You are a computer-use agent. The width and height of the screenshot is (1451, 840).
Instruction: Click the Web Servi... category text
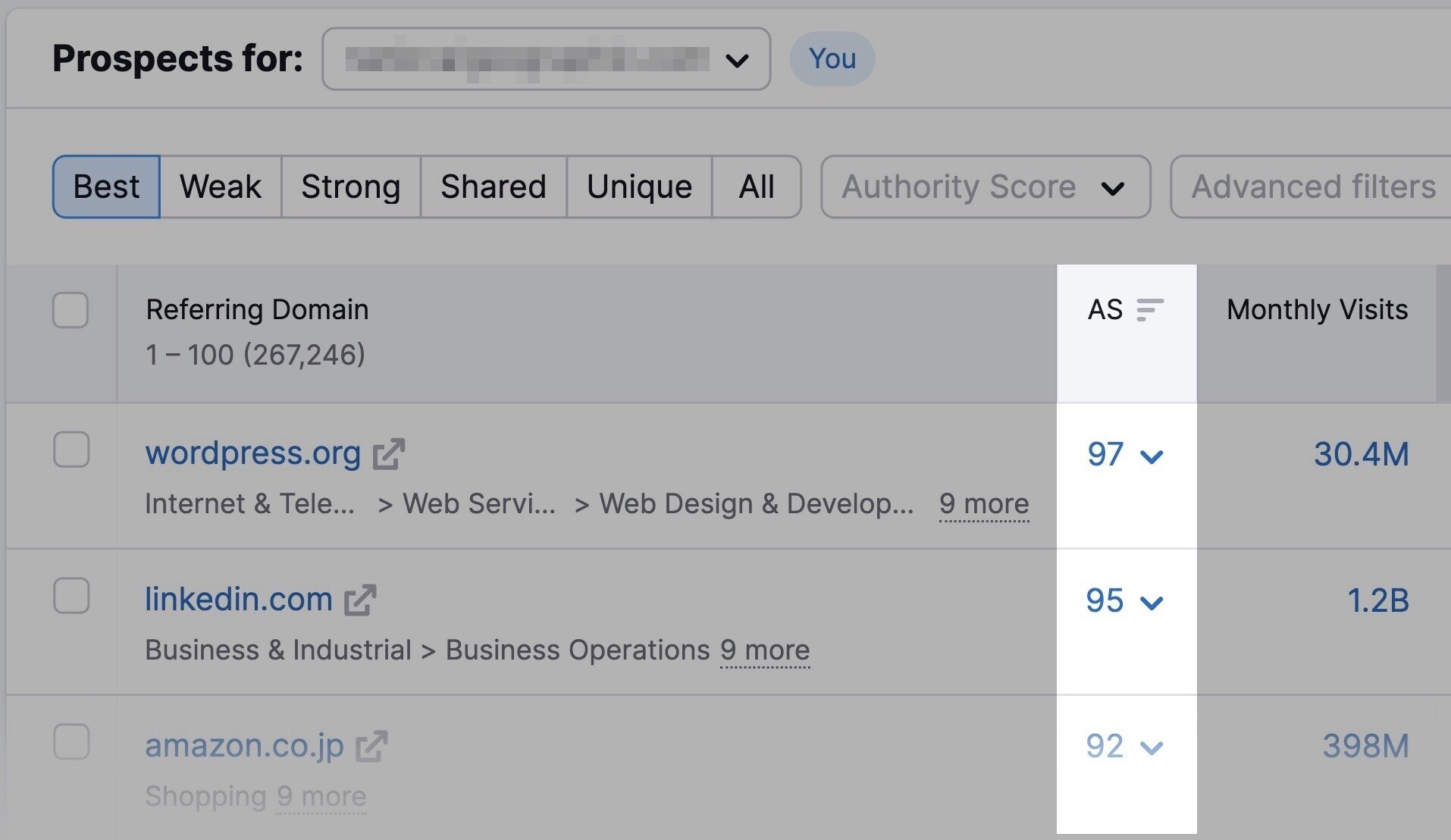(479, 504)
